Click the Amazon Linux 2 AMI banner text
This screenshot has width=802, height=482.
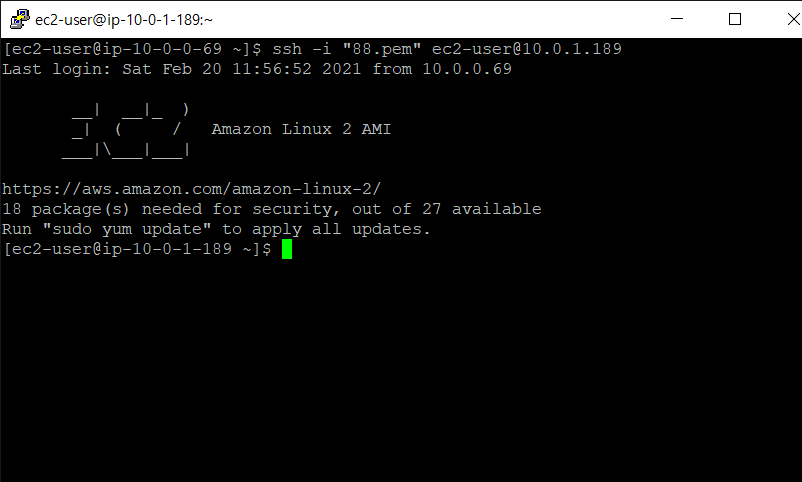[301, 129]
